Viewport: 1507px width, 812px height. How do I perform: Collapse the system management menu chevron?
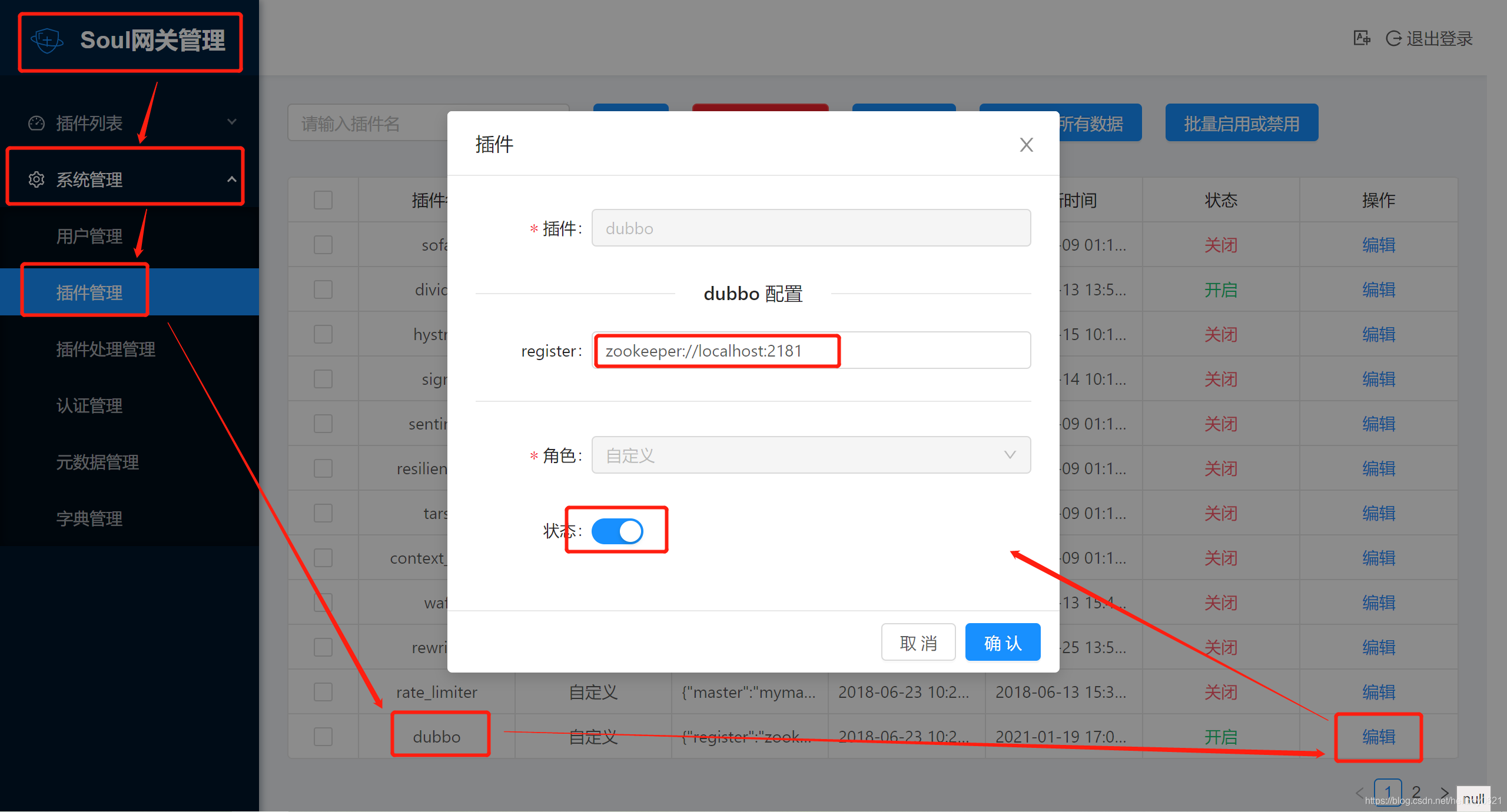pos(232,179)
